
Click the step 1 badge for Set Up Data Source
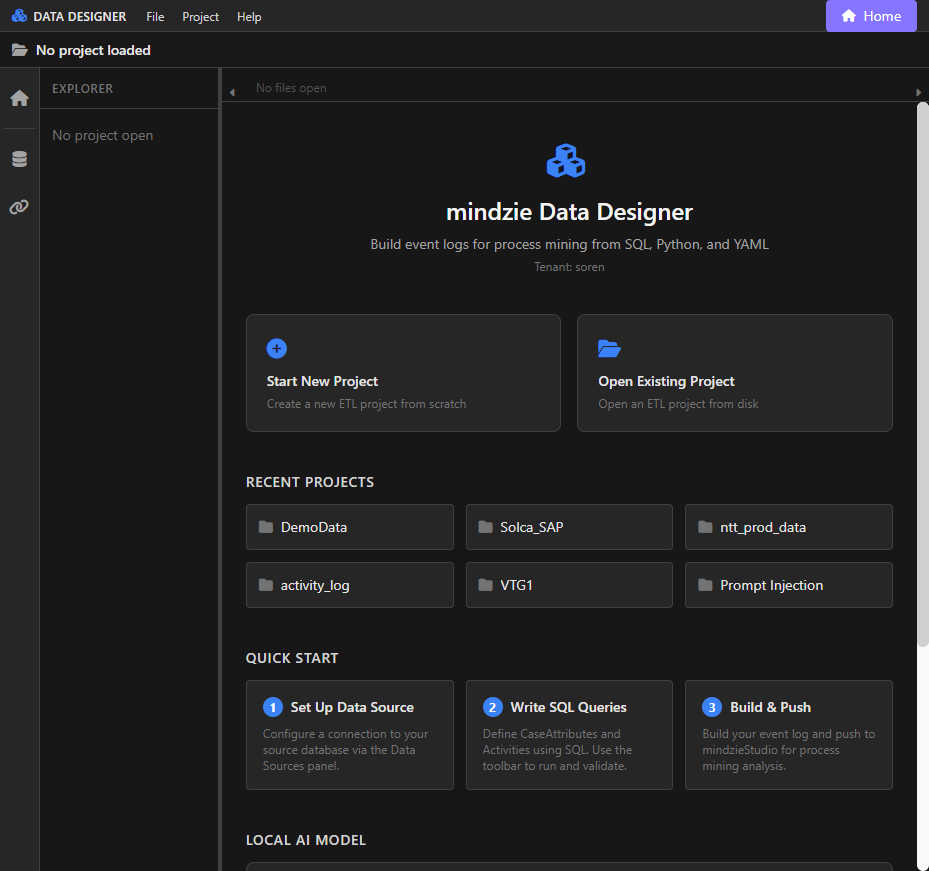point(273,707)
